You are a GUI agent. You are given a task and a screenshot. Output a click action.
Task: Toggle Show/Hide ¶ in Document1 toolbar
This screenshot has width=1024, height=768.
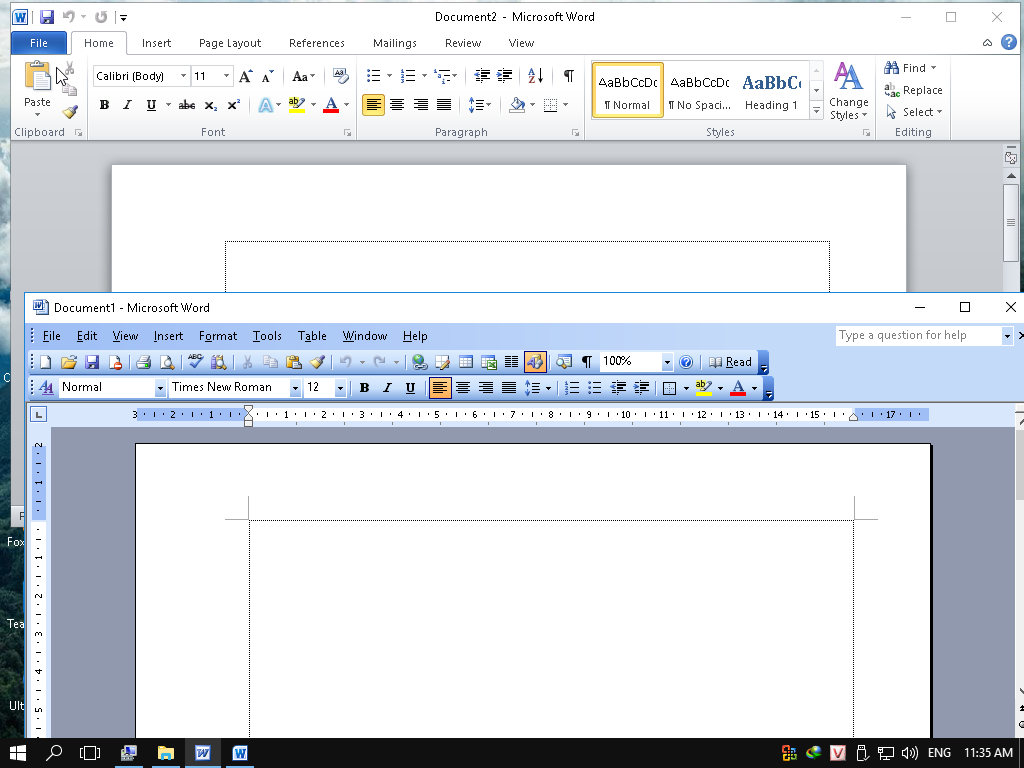click(x=587, y=362)
